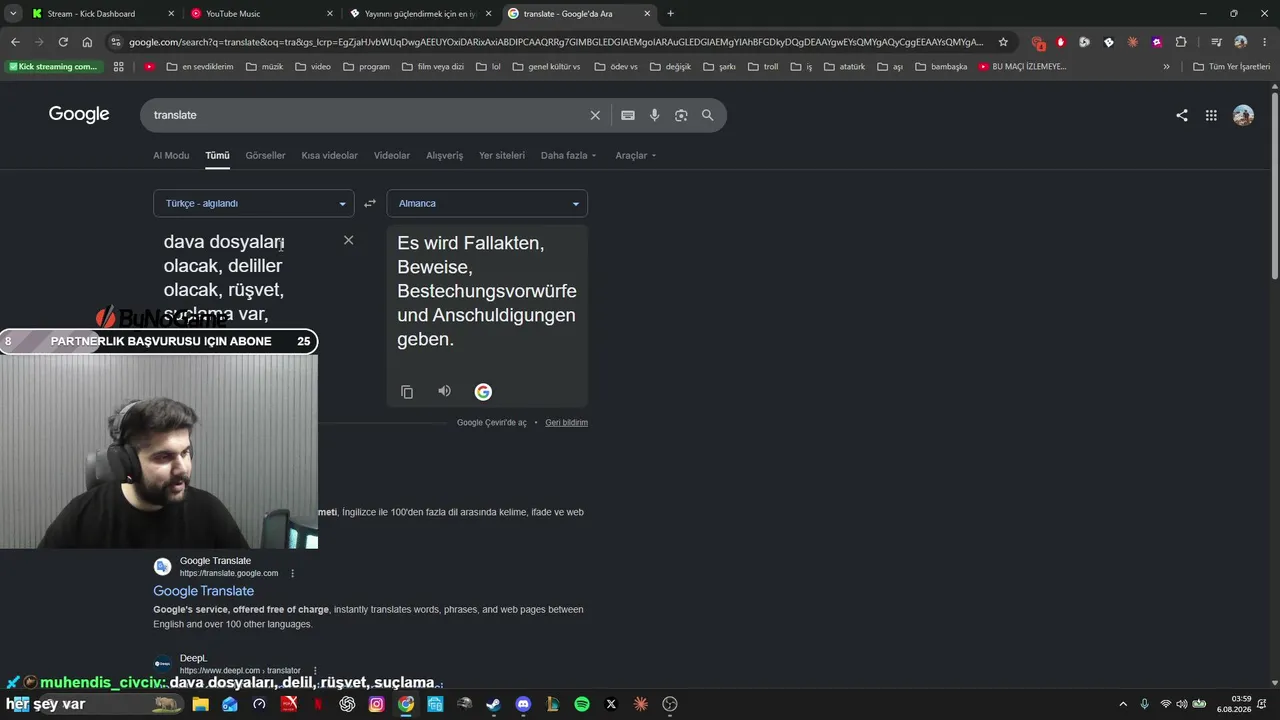Open Spotify from the taskbar
1280x720 pixels.
pyautogui.click(x=582, y=704)
